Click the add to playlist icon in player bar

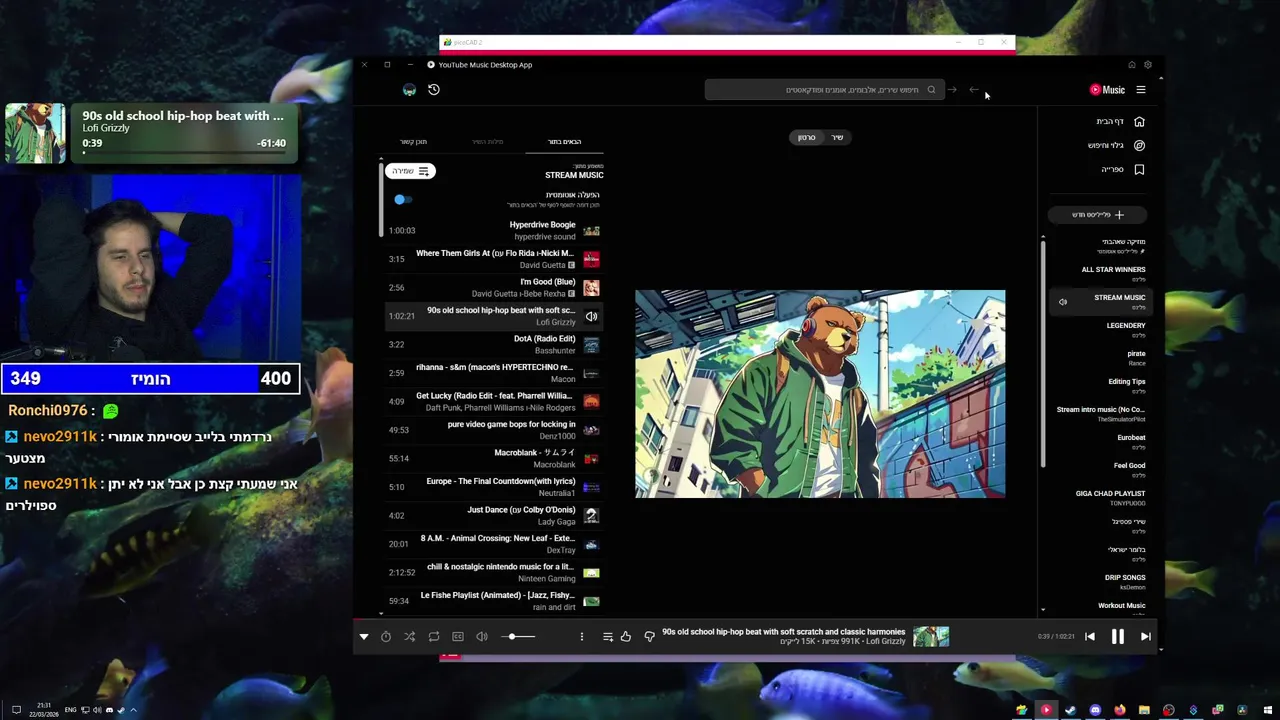click(x=607, y=636)
